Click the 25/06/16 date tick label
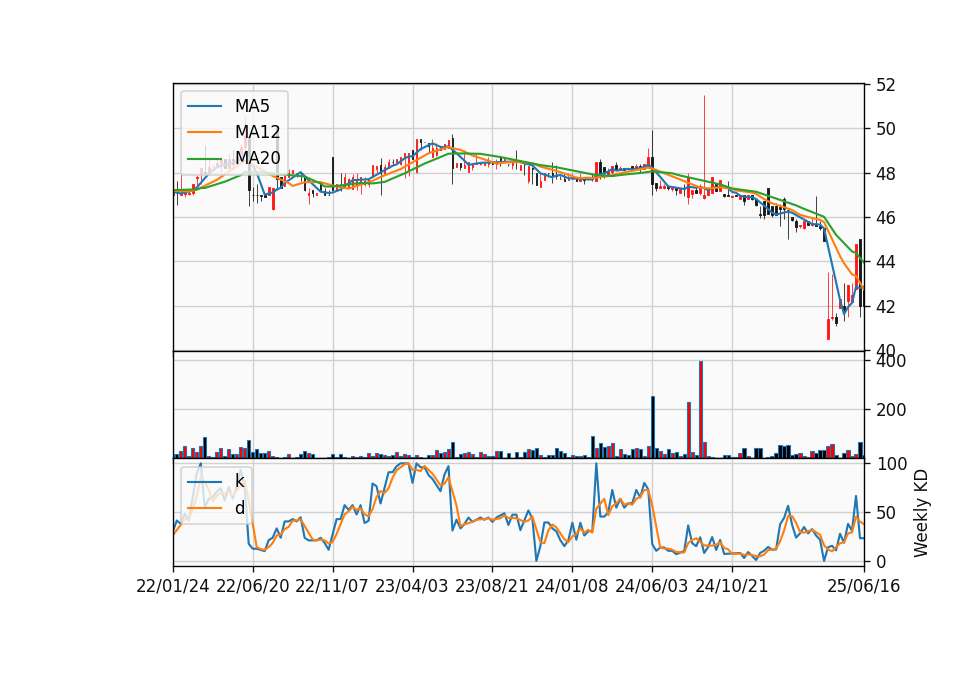This screenshot has height=690, width=960. (864, 586)
